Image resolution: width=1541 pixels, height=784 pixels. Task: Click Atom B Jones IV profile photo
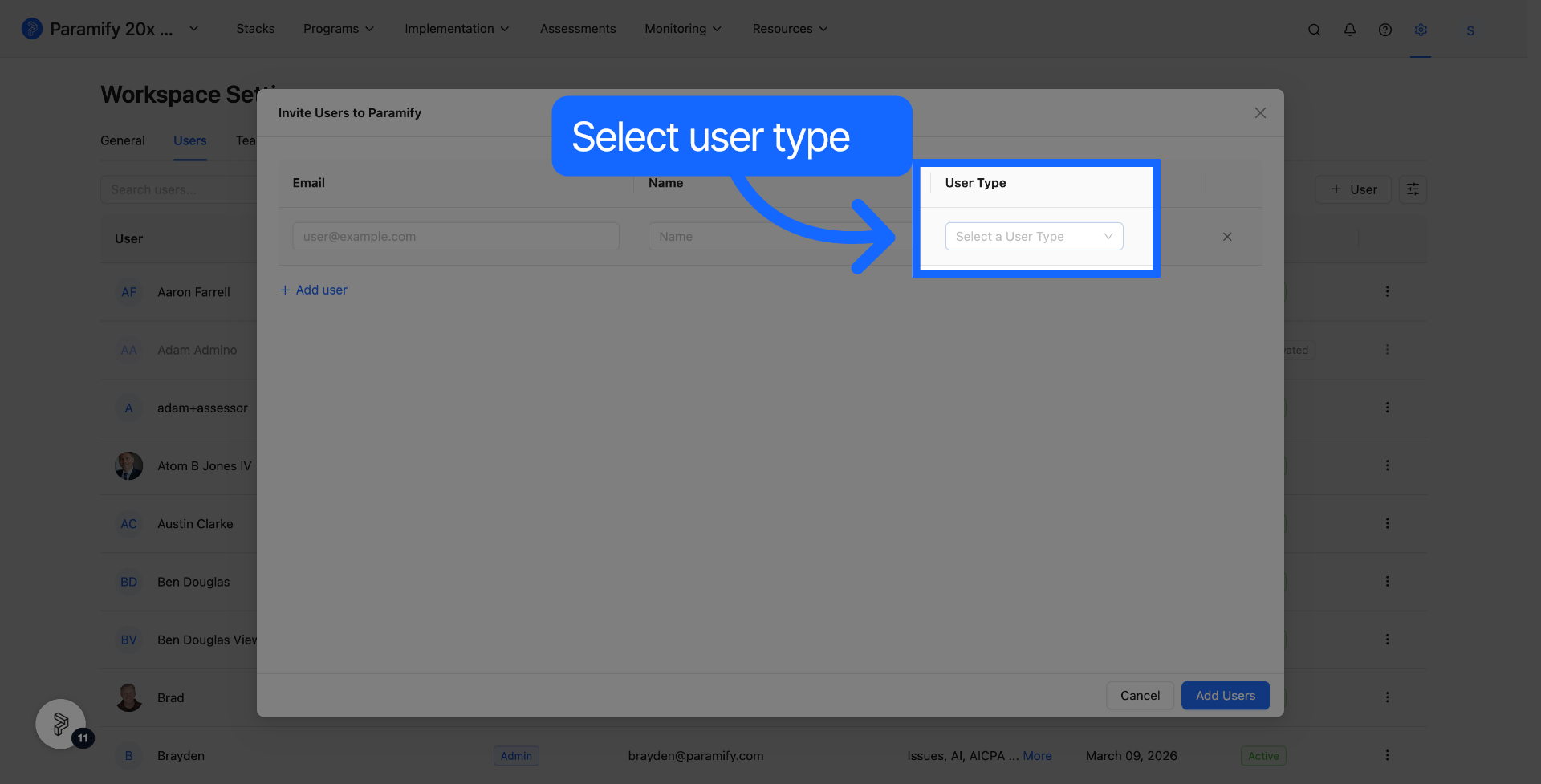[x=128, y=465]
